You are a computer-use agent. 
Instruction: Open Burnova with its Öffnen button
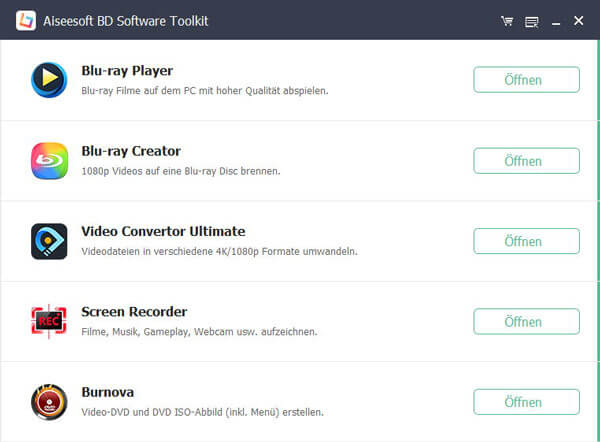click(x=527, y=402)
